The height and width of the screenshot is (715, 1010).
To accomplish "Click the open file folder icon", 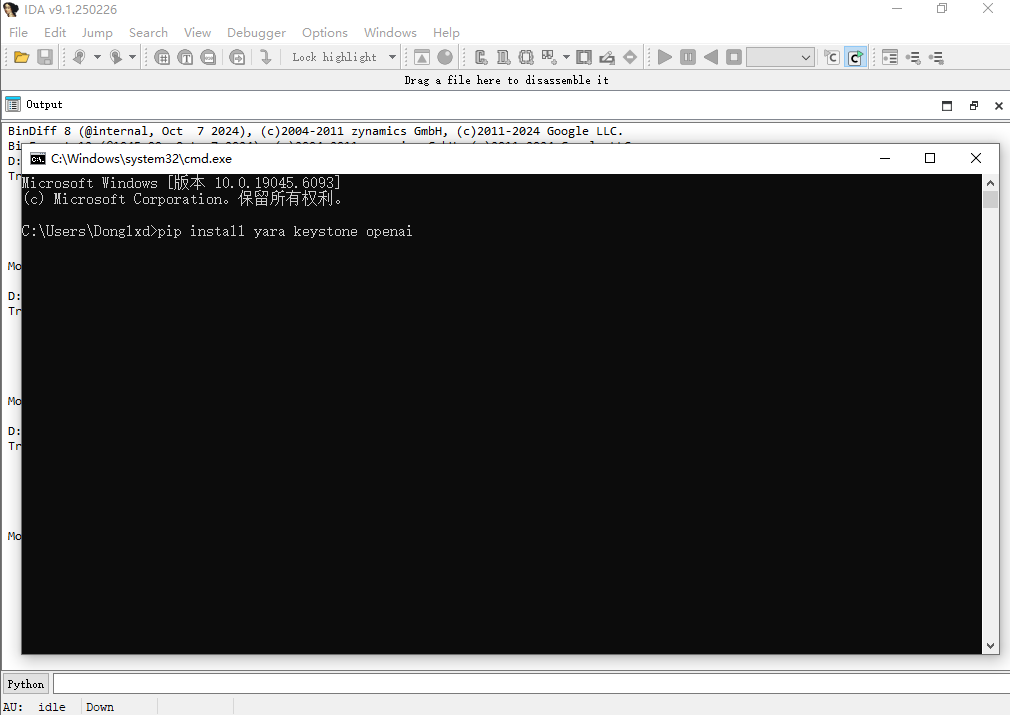I will click(x=21, y=58).
